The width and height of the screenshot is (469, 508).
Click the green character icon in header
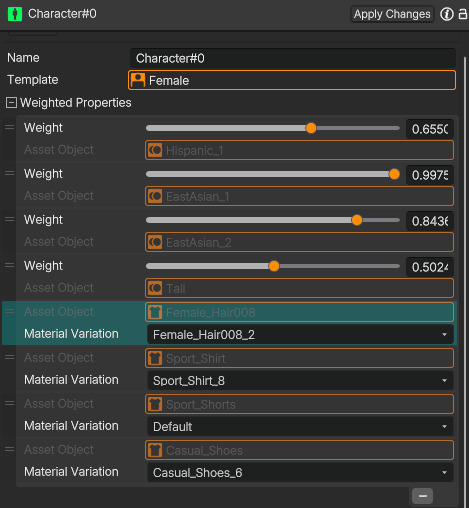tap(15, 14)
